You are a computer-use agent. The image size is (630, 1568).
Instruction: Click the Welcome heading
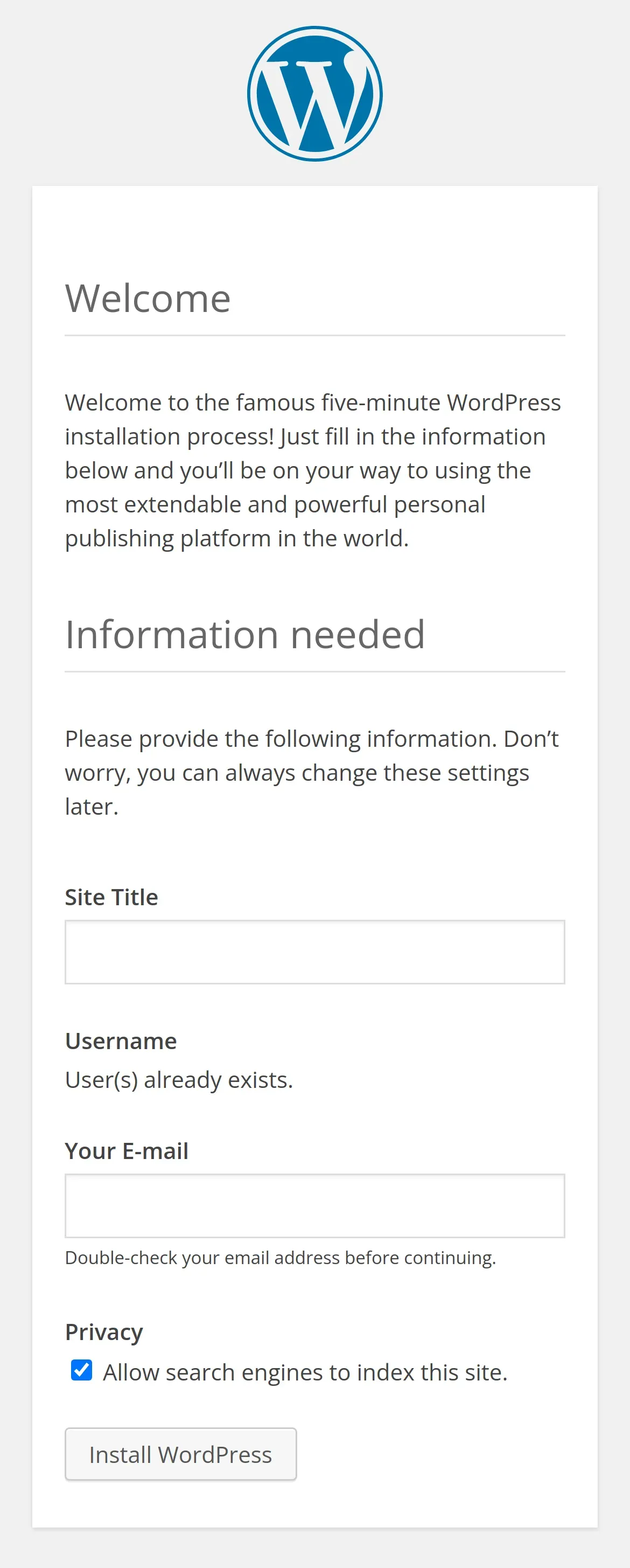coord(148,299)
